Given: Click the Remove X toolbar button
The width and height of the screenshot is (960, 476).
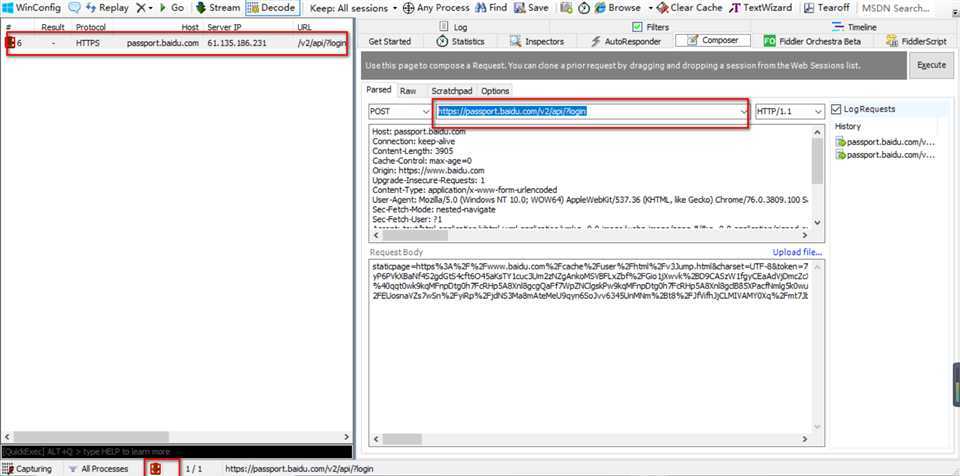Looking at the screenshot, I should tap(144, 8).
